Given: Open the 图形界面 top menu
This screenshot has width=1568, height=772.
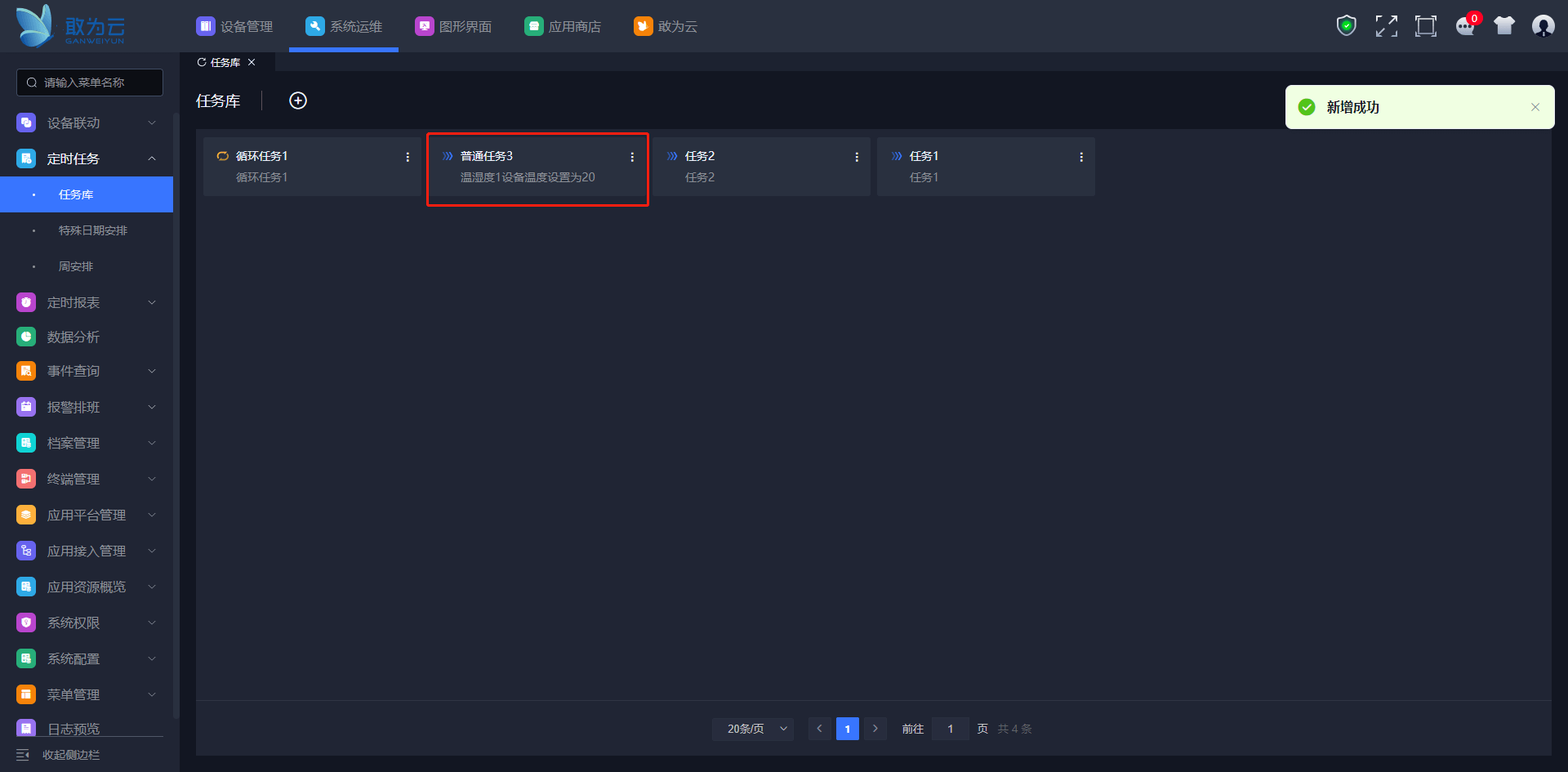Looking at the screenshot, I should click(453, 26).
